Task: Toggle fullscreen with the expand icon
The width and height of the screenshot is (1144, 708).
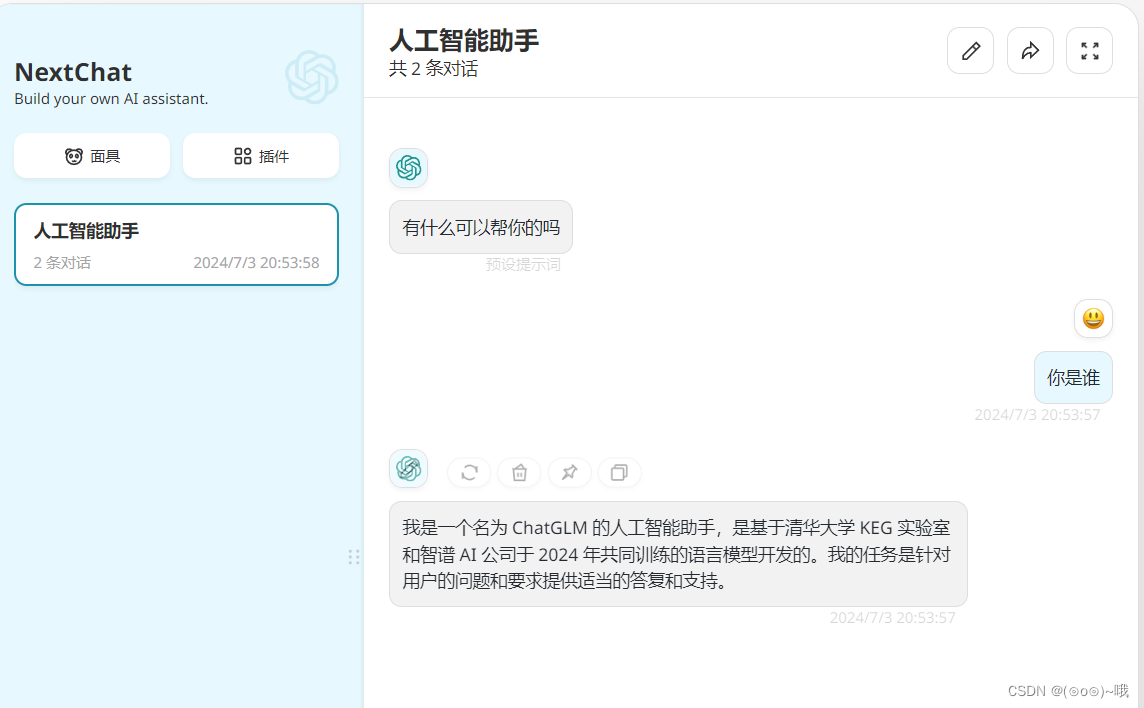Action: (x=1089, y=51)
